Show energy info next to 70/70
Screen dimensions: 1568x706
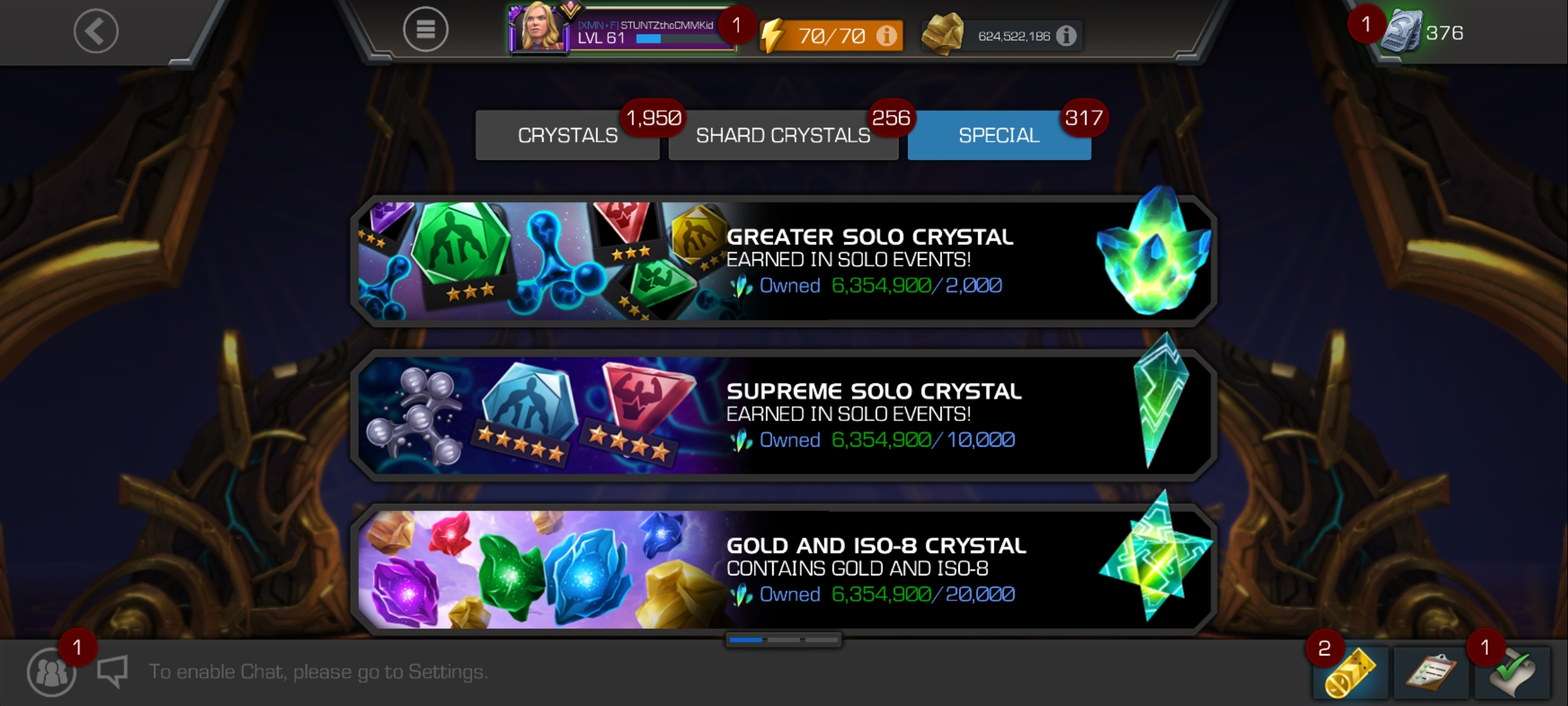click(886, 35)
